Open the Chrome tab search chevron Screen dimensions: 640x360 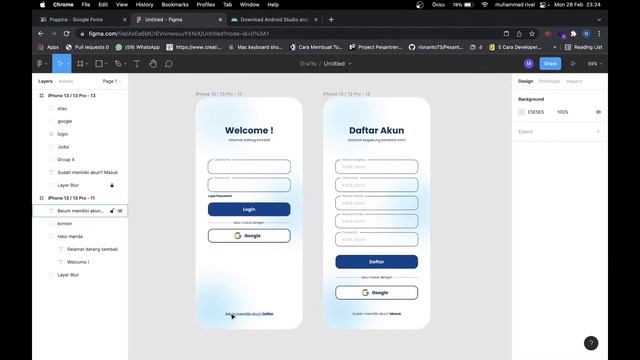pos(599,20)
